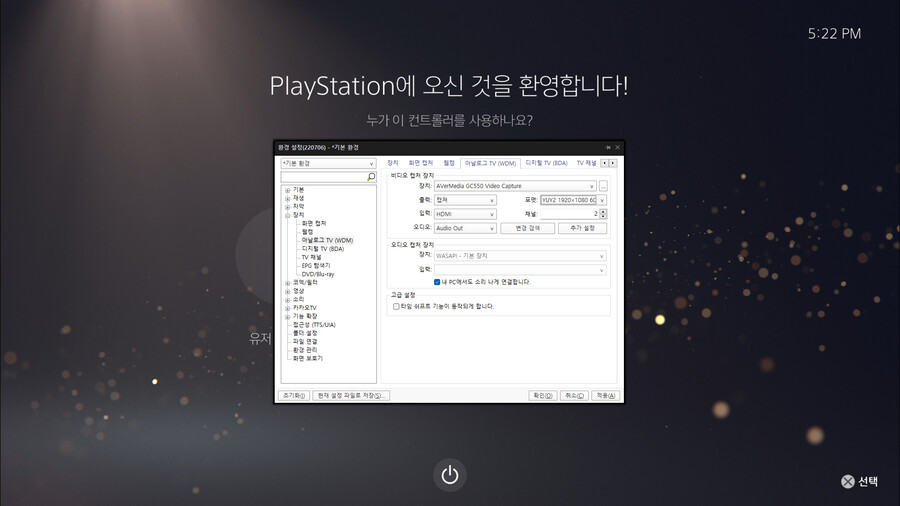This screenshot has width=900, height=506.
Task: Close the 환경 설정 dialog
Action: [618, 147]
